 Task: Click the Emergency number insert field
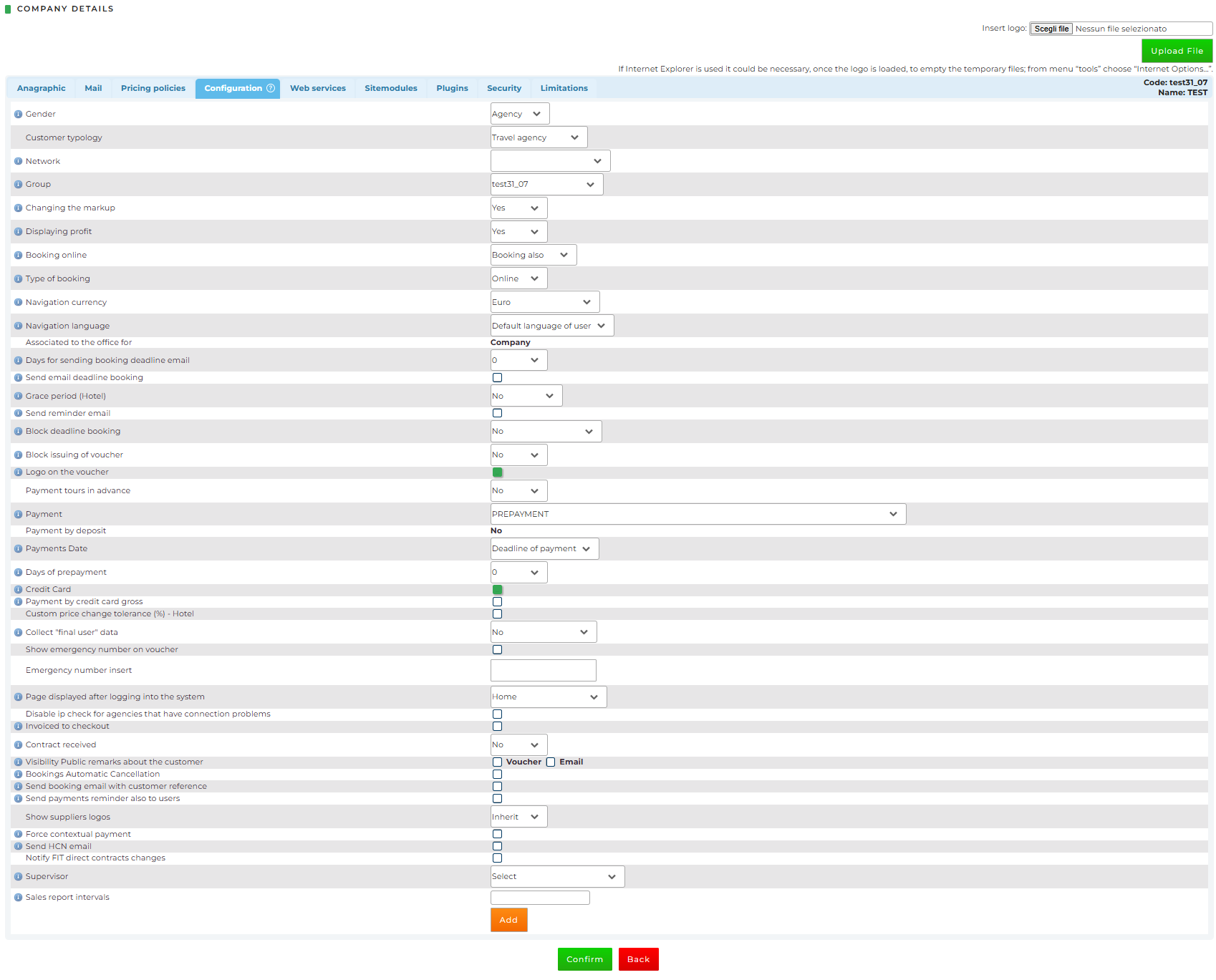click(543, 671)
